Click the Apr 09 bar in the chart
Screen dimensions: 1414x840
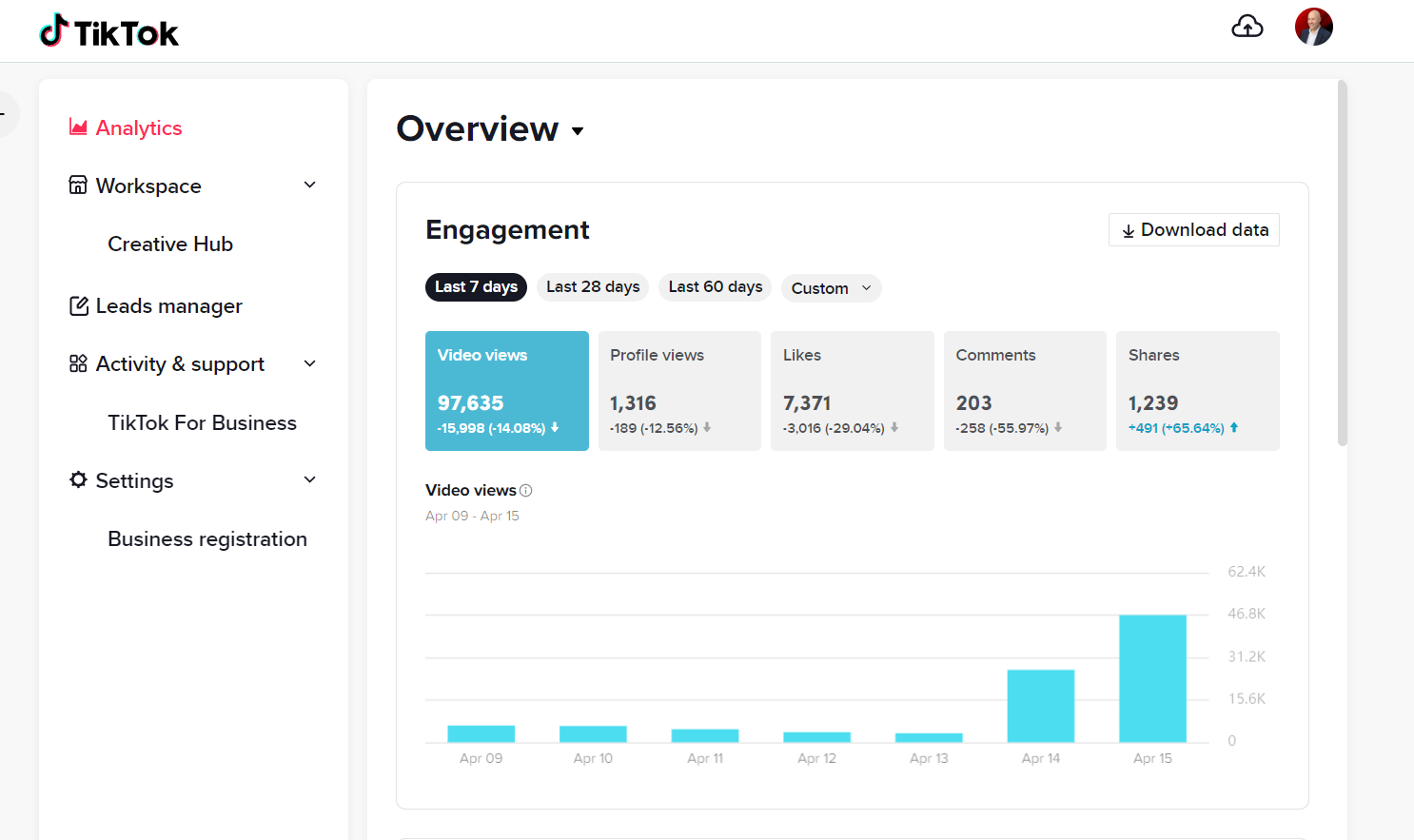coord(481,733)
